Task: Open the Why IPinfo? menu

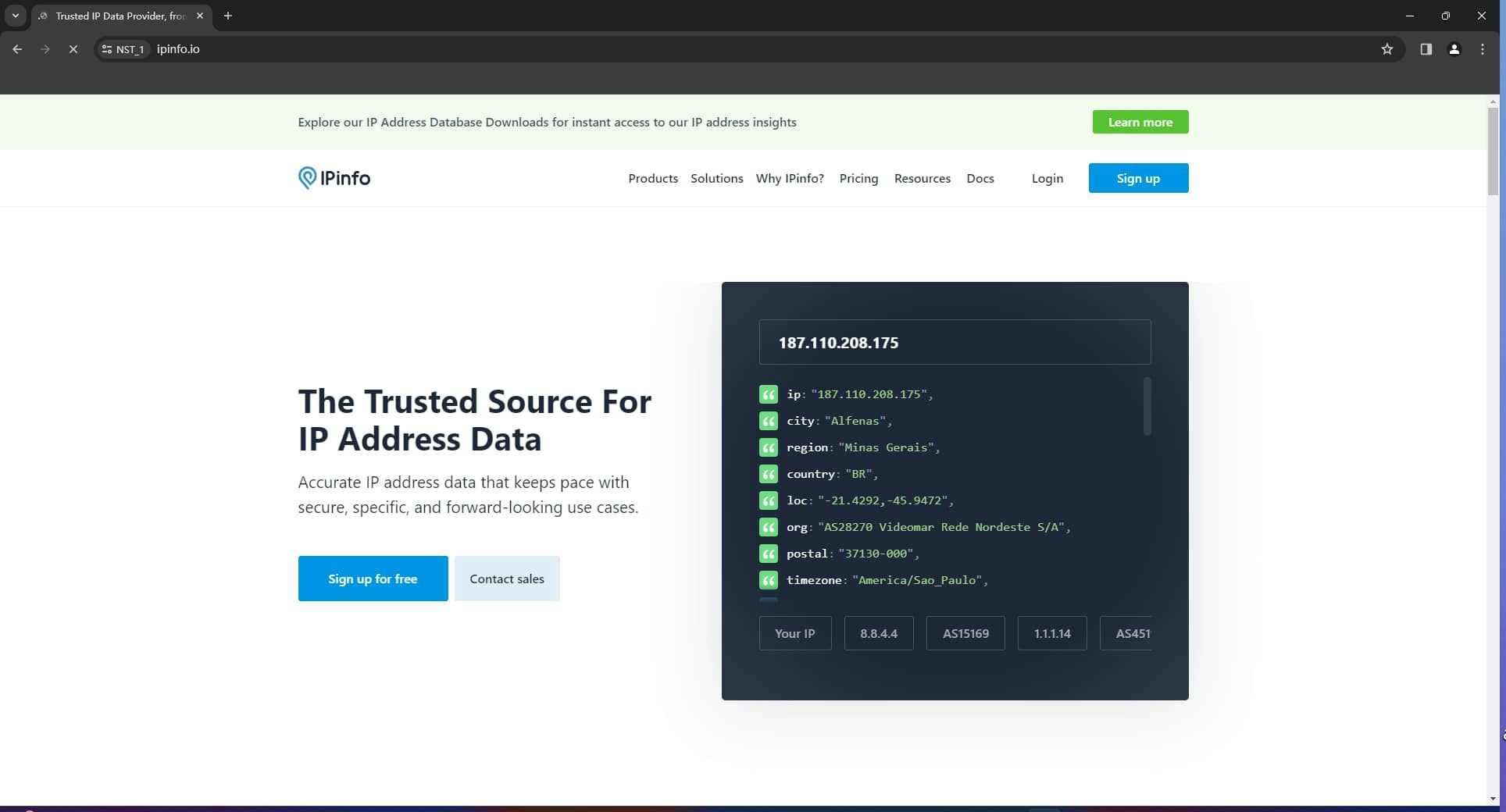Action: pyautogui.click(x=790, y=178)
